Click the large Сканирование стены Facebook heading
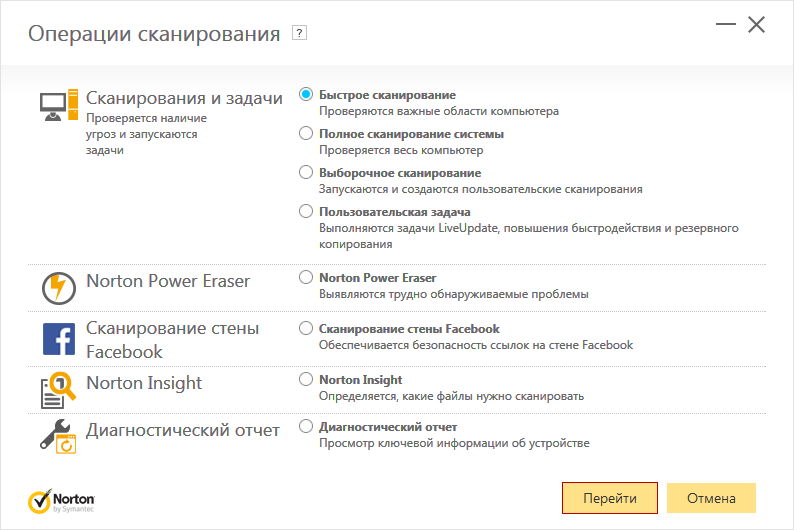794x530 pixels. (x=172, y=340)
